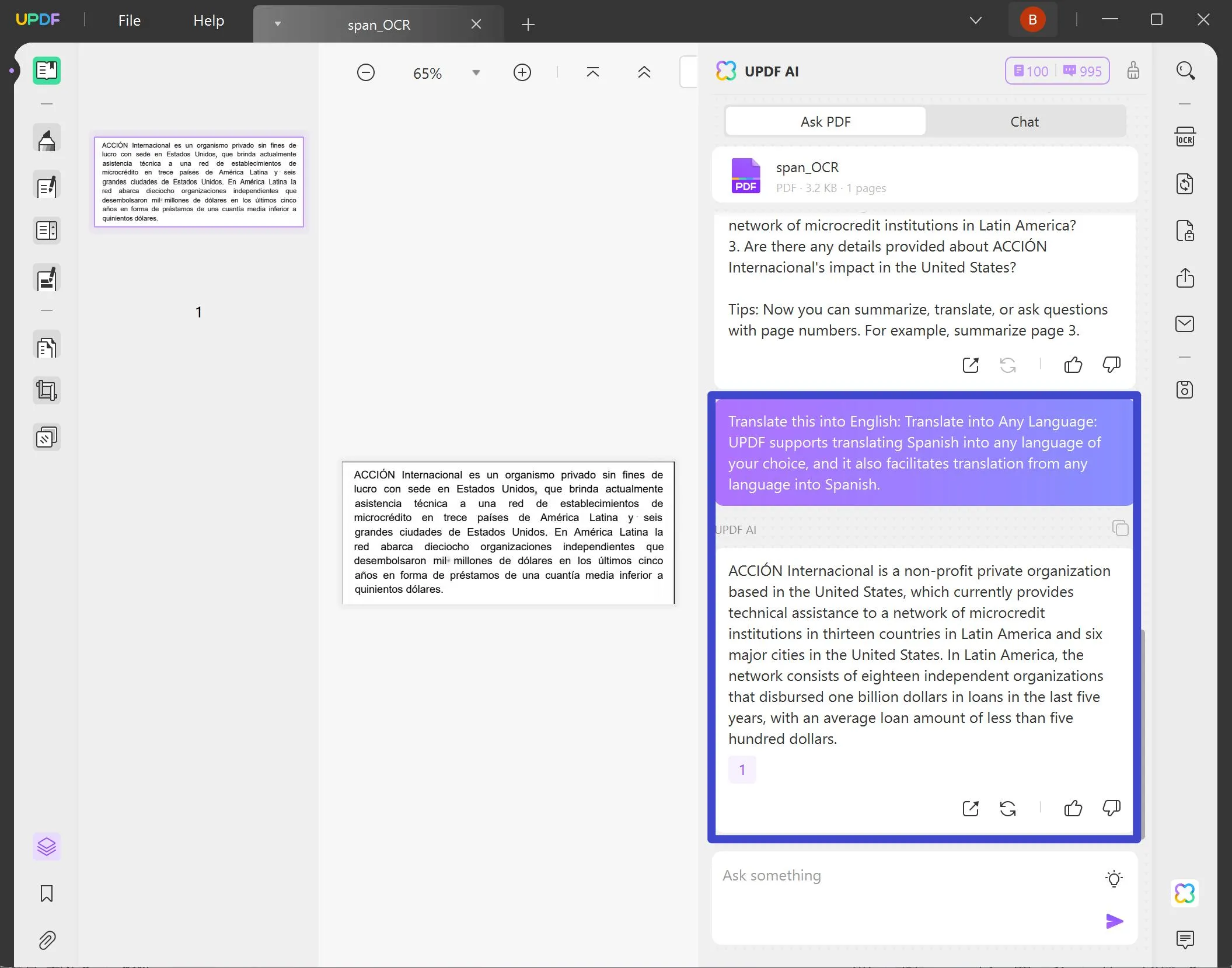The image size is (1232, 968).
Task: Click the thumbs up on AI response
Action: click(x=1074, y=808)
